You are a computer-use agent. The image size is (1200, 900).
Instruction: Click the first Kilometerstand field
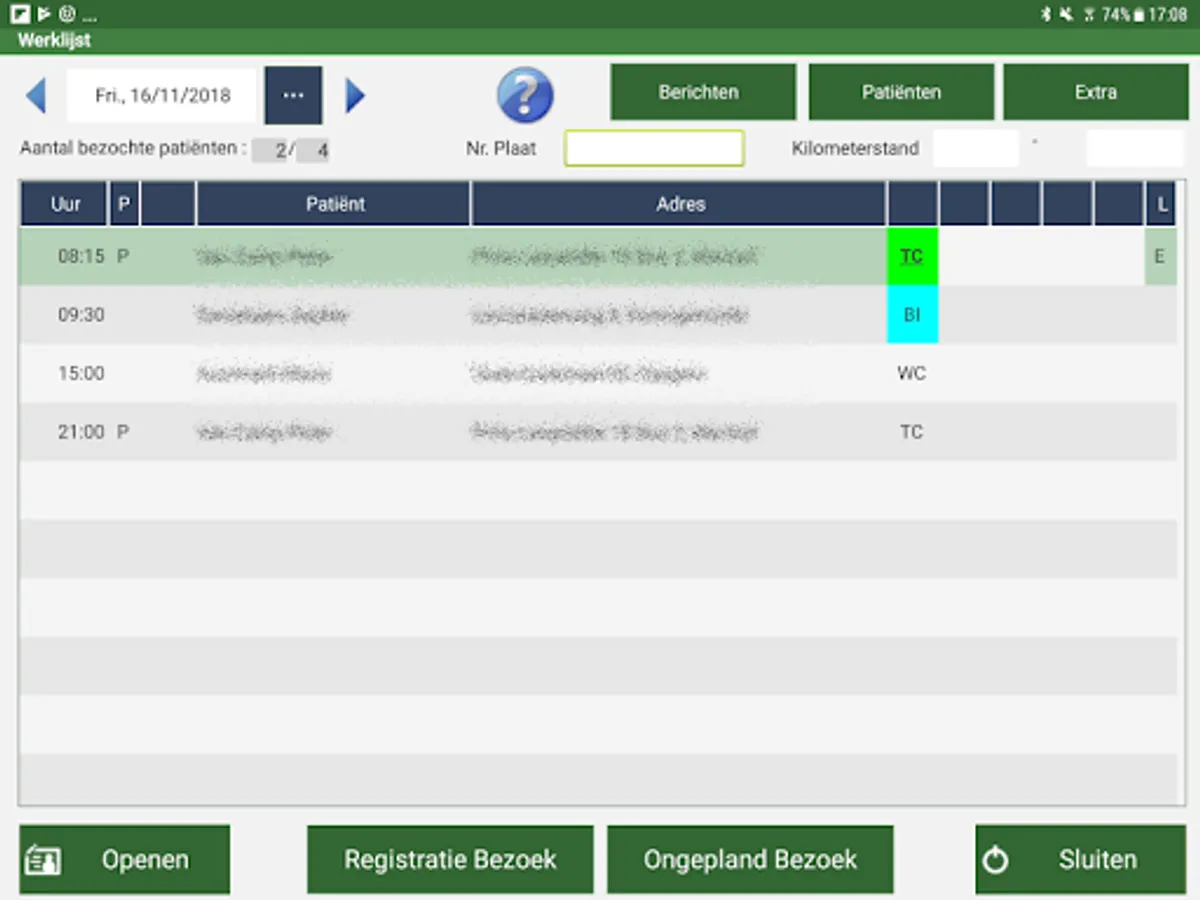(x=976, y=148)
